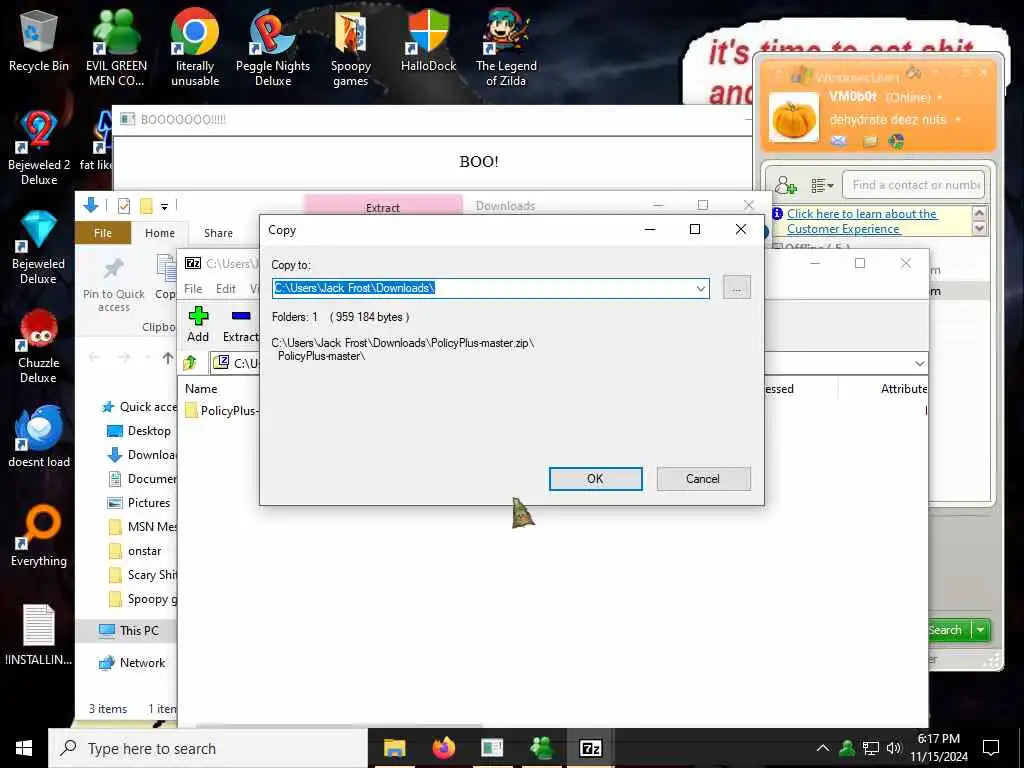The width and height of the screenshot is (1024, 768).
Task: Select Quick access in Explorer sidebar
Action: click(139, 407)
